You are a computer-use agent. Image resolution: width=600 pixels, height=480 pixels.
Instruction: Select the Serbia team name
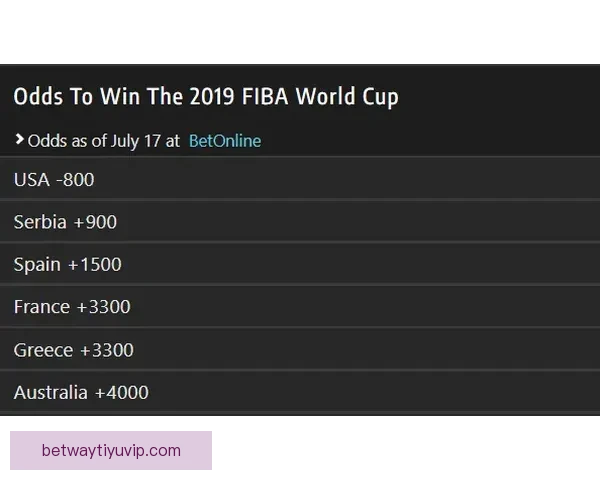point(40,222)
